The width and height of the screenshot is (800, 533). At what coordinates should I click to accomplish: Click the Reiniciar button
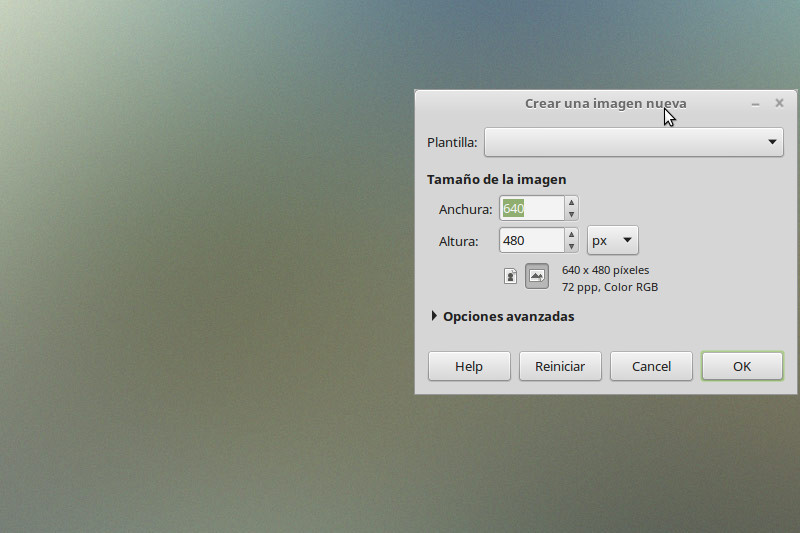[x=560, y=366]
